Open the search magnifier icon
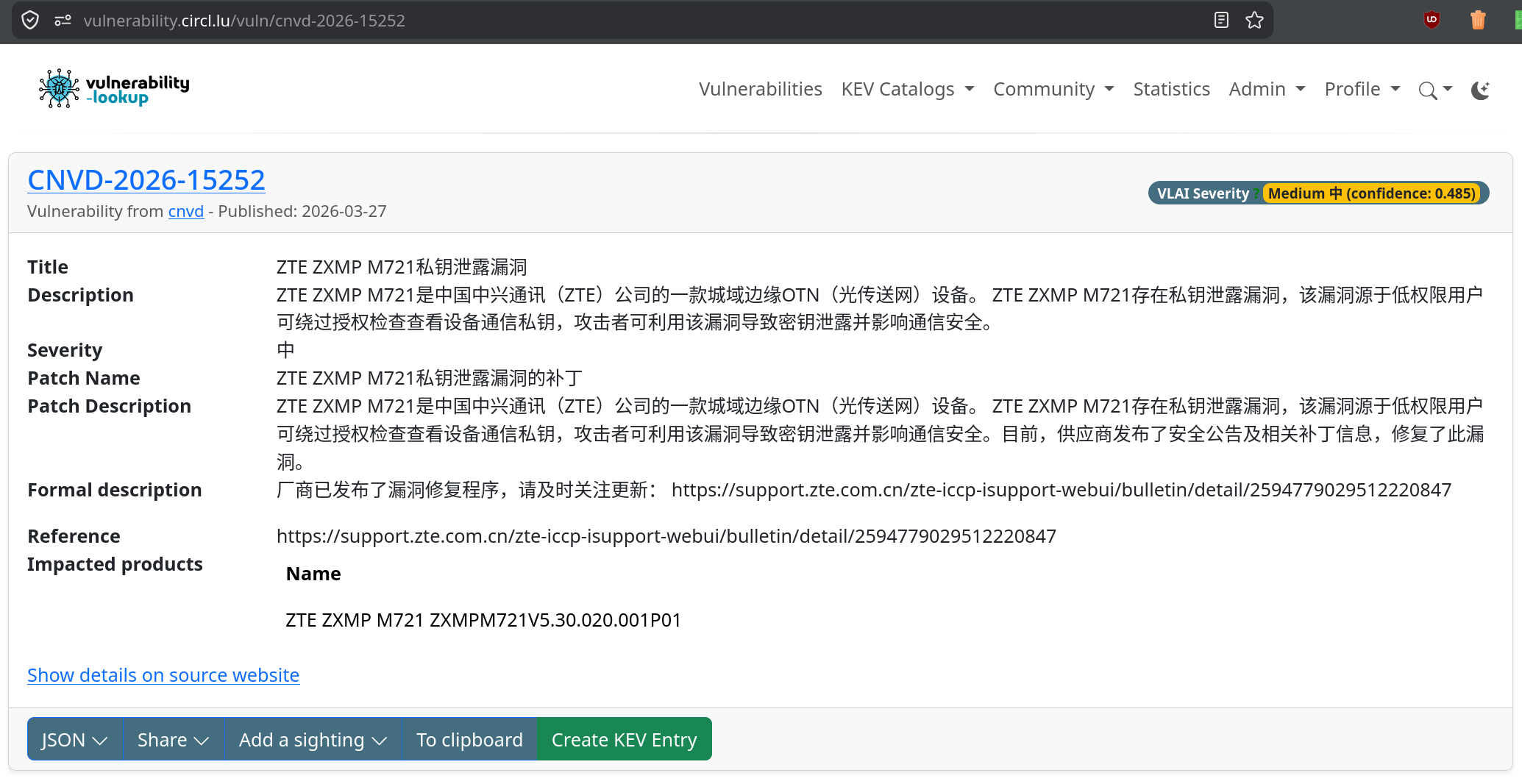 tap(1428, 90)
